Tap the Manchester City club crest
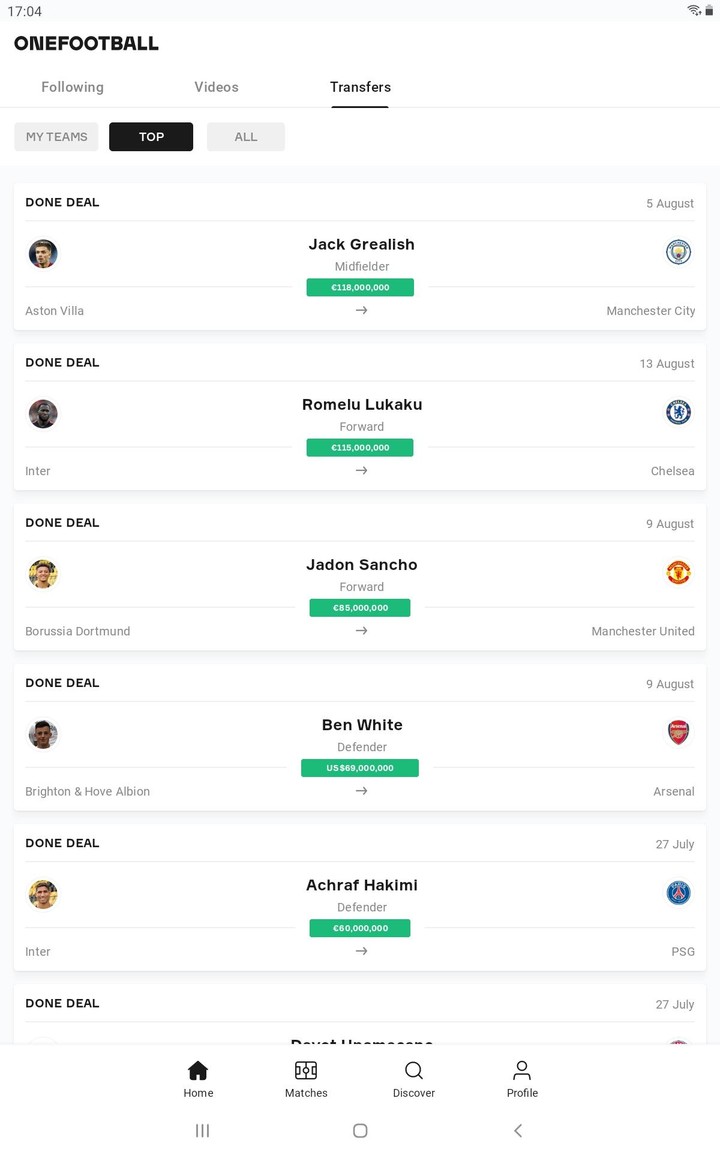The width and height of the screenshot is (720, 1152). point(679,252)
